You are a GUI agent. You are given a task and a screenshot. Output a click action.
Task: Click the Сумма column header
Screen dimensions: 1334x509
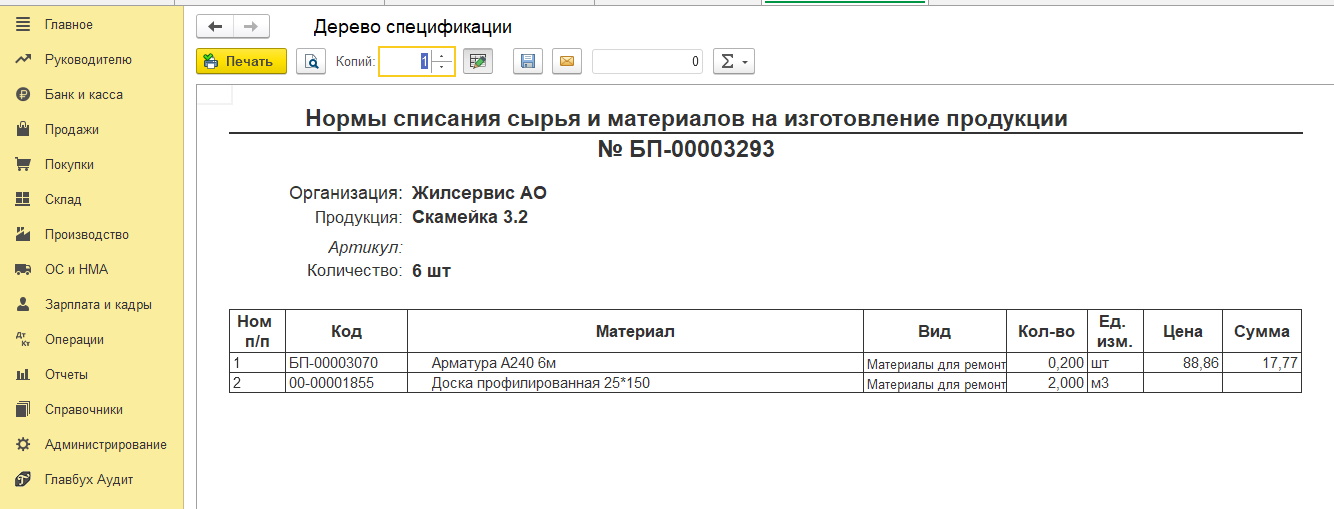point(1261,331)
